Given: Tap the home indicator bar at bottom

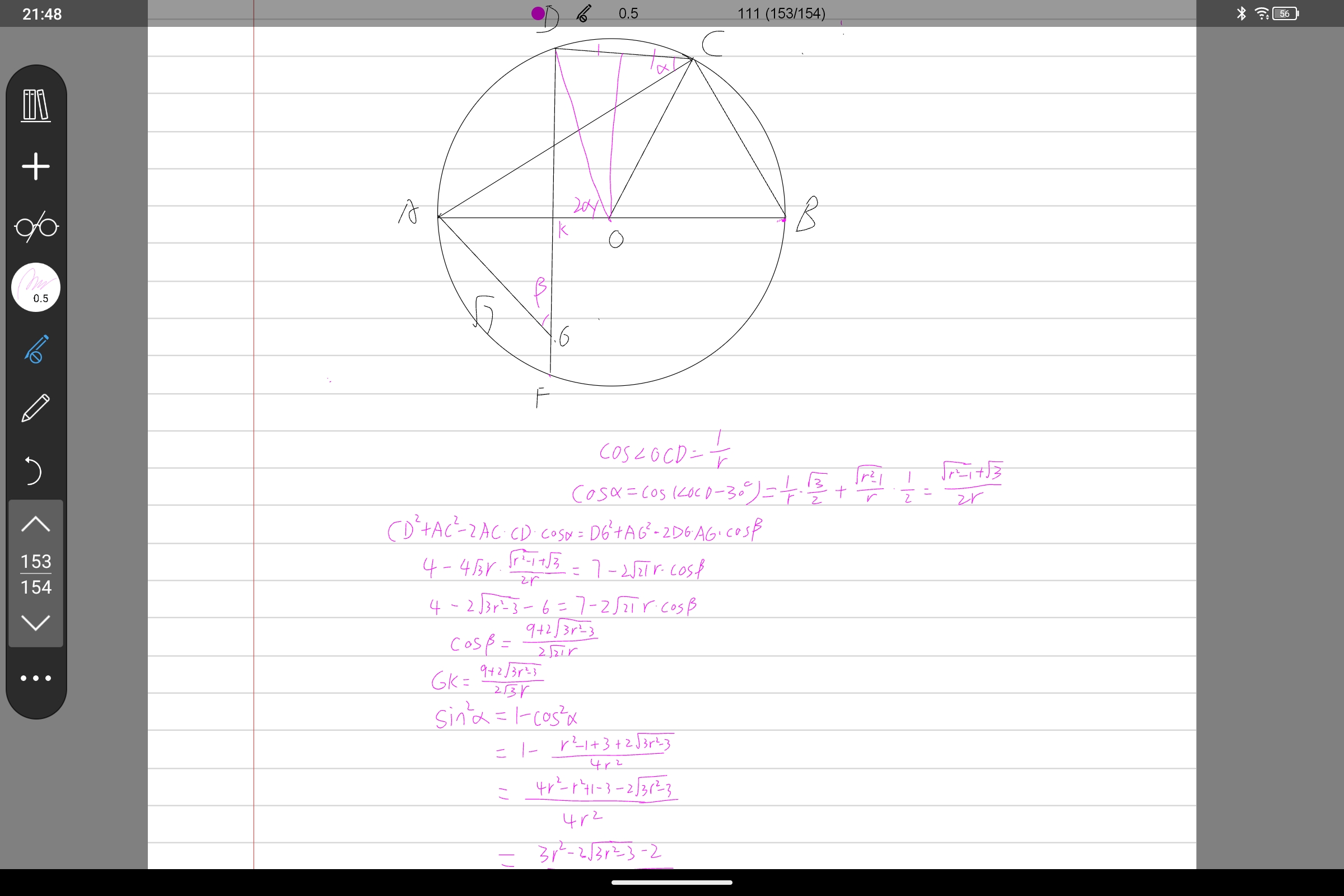Looking at the screenshot, I should 671,883.
